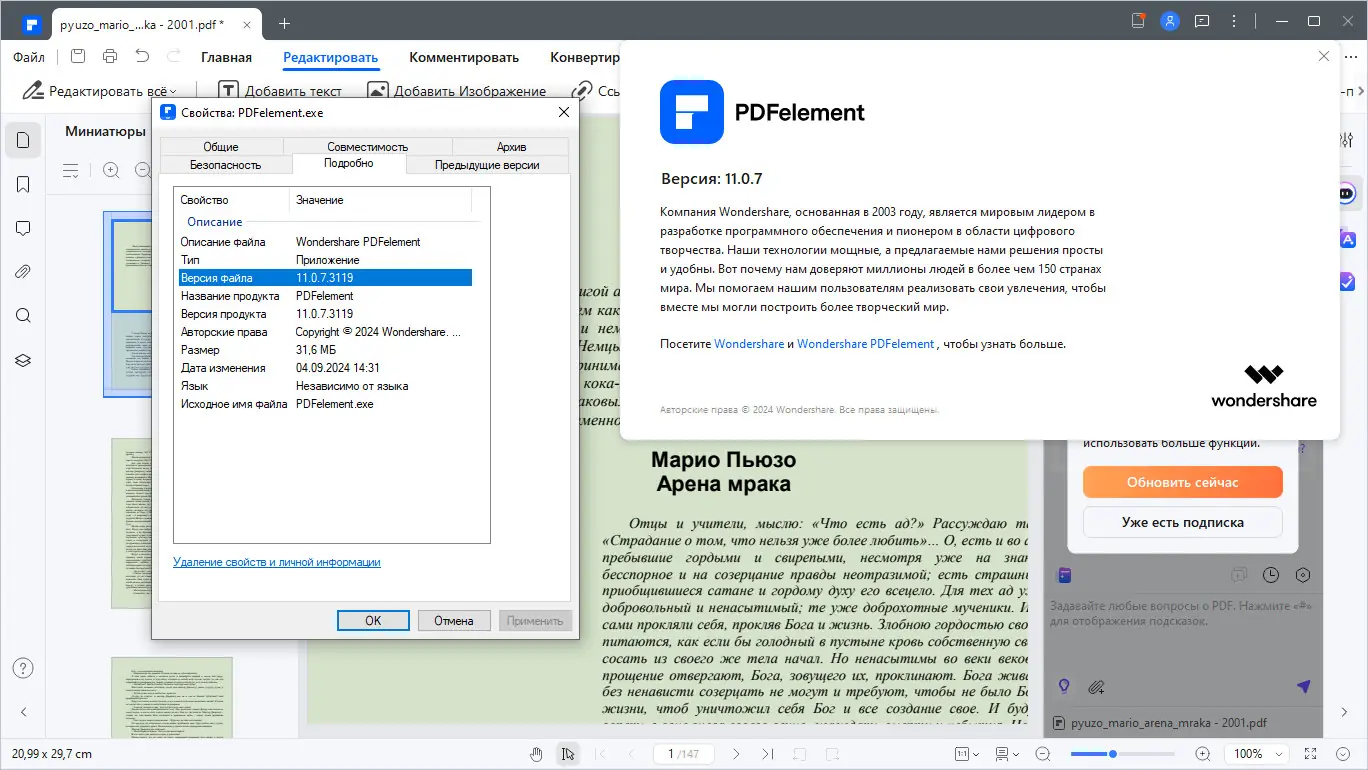Select the Общие tab in the properties dialog
The width and height of the screenshot is (1368, 770).
[x=221, y=147]
